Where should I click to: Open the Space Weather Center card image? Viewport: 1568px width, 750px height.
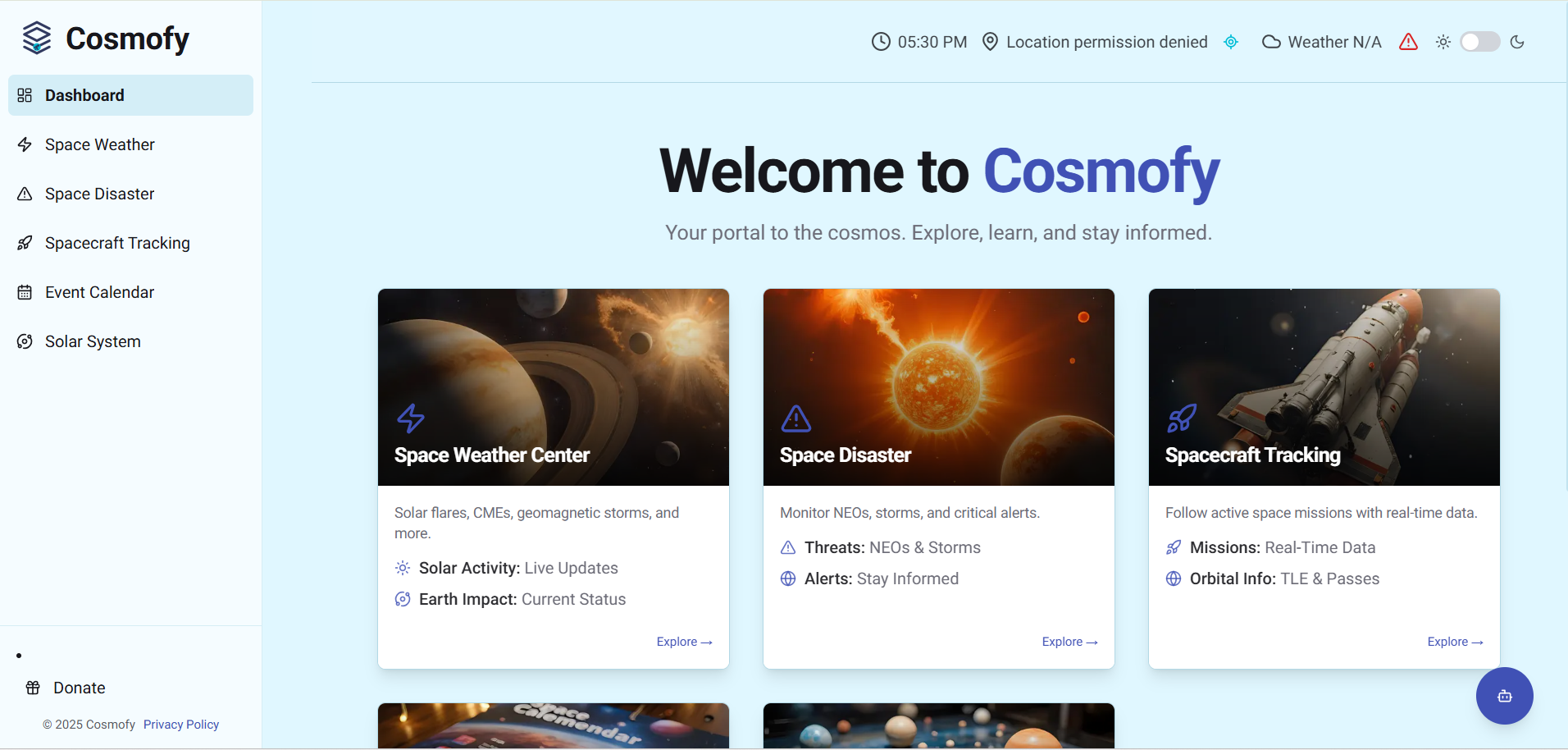(x=554, y=387)
